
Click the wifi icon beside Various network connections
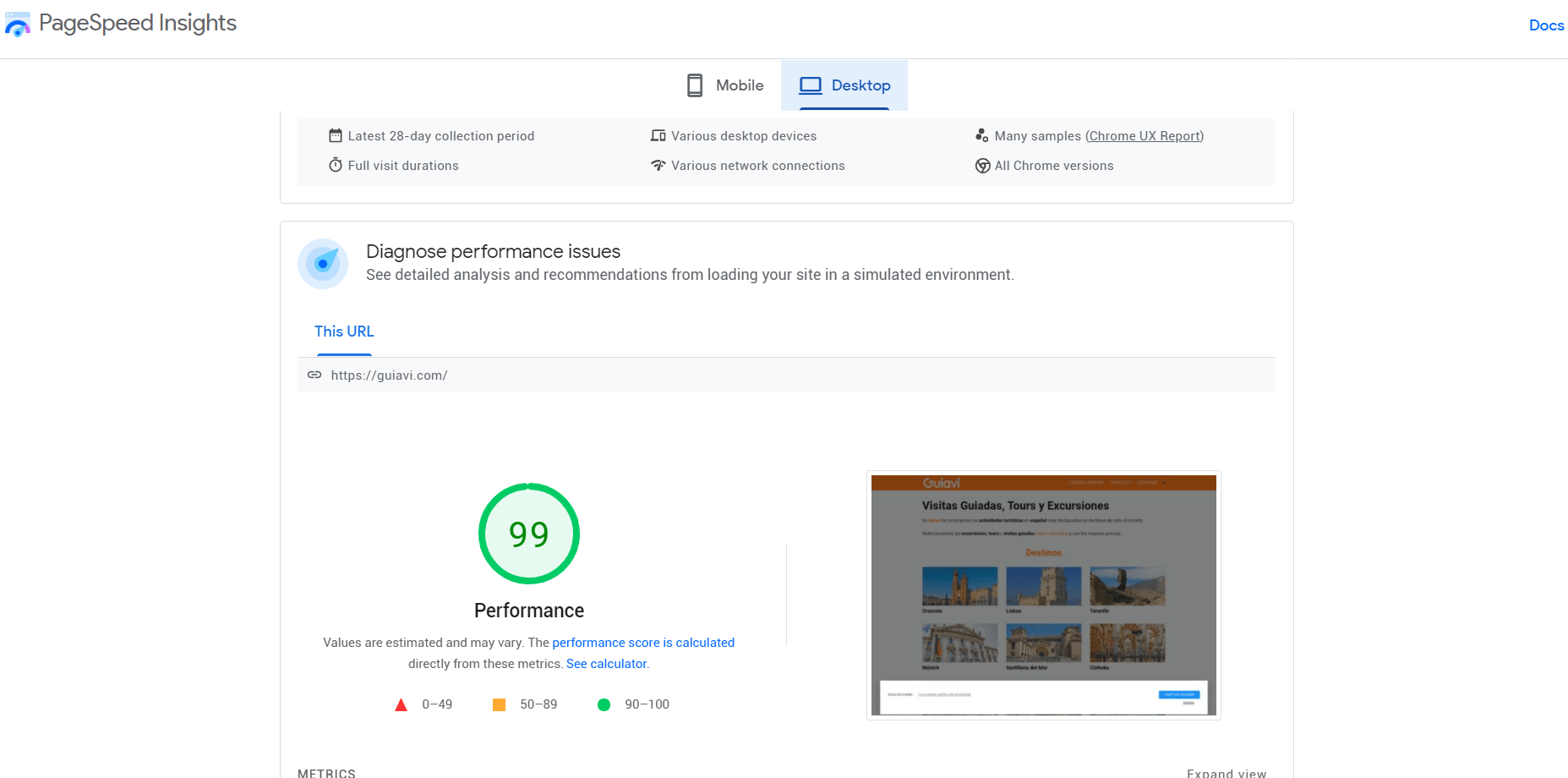(658, 165)
